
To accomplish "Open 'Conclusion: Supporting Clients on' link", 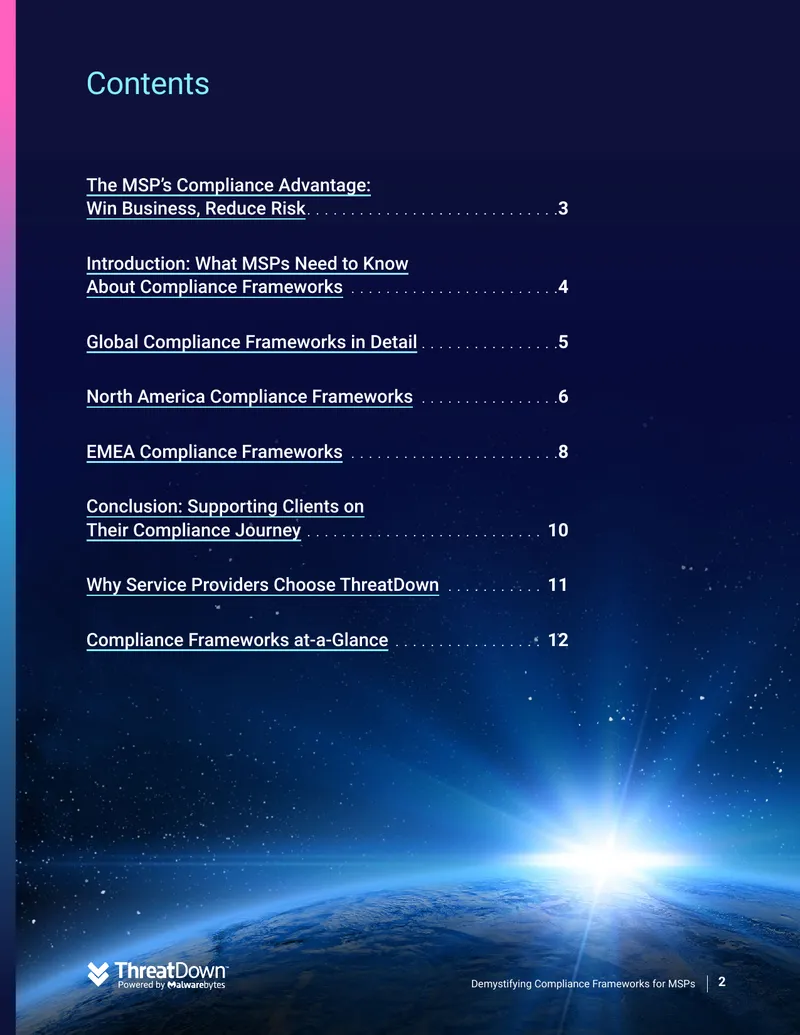I will coord(225,506).
